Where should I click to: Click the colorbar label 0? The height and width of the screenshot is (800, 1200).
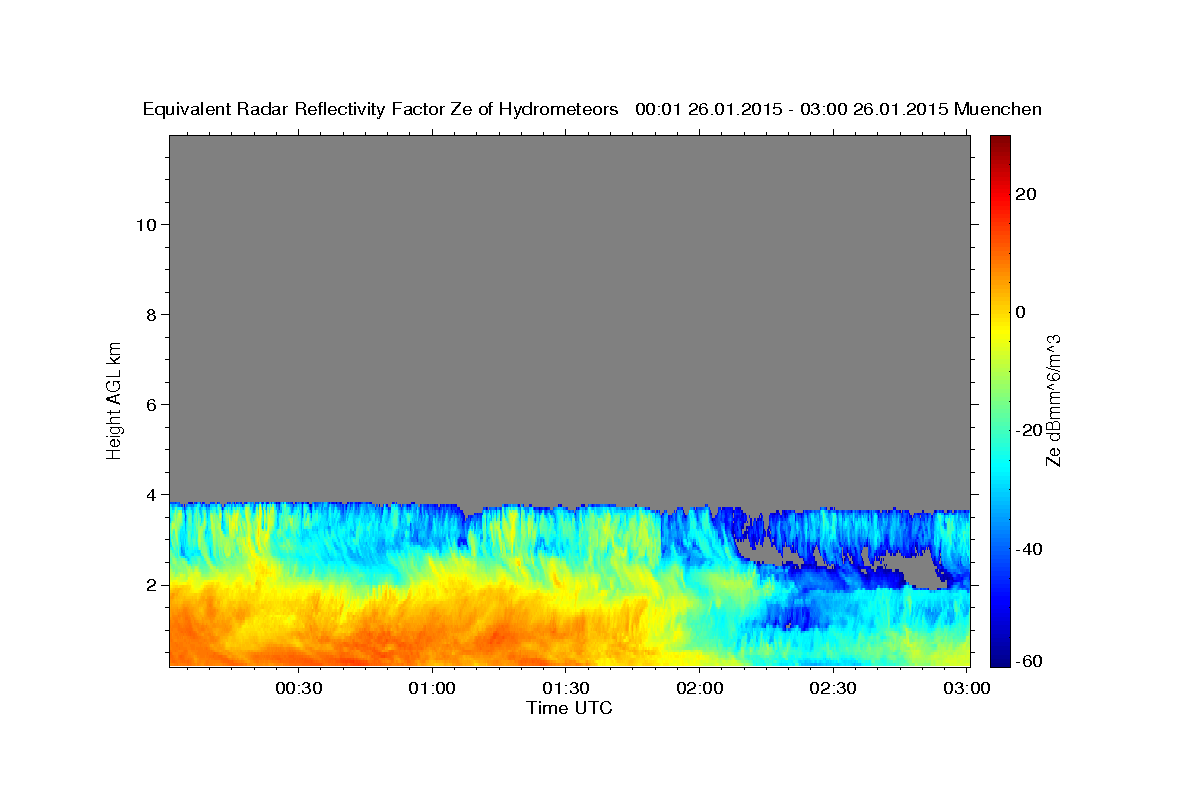point(1020,312)
